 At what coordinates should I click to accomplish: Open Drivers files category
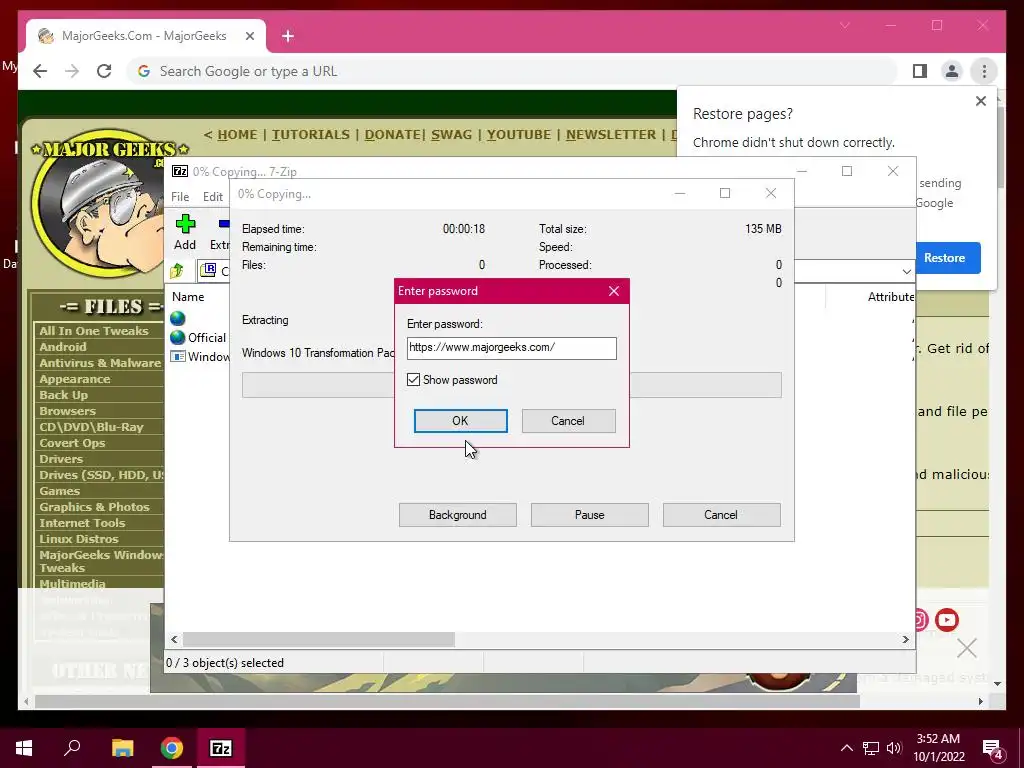[x=61, y=458]
